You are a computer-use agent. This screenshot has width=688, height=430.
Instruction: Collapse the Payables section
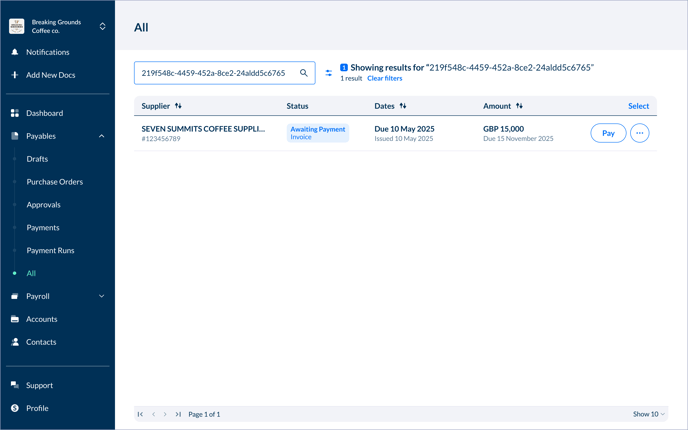pos(101,136)
